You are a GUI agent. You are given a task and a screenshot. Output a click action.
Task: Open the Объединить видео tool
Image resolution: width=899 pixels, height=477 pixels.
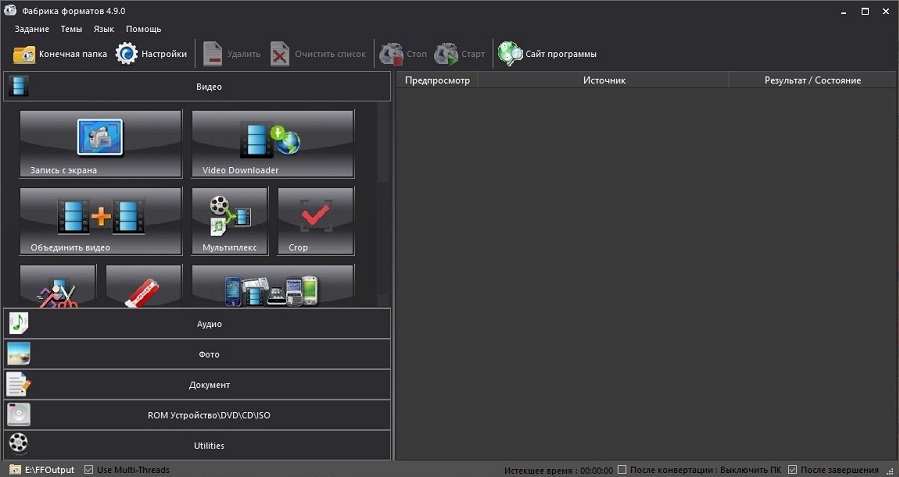click(x=100, y=221)
